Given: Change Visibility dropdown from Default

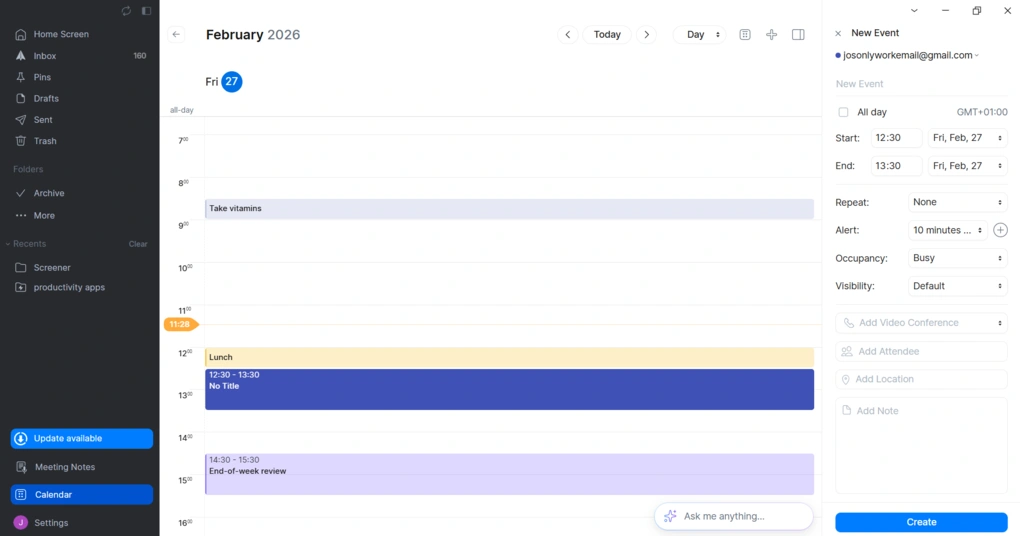Looking at the screenshot, I should [x=957, y=286].
